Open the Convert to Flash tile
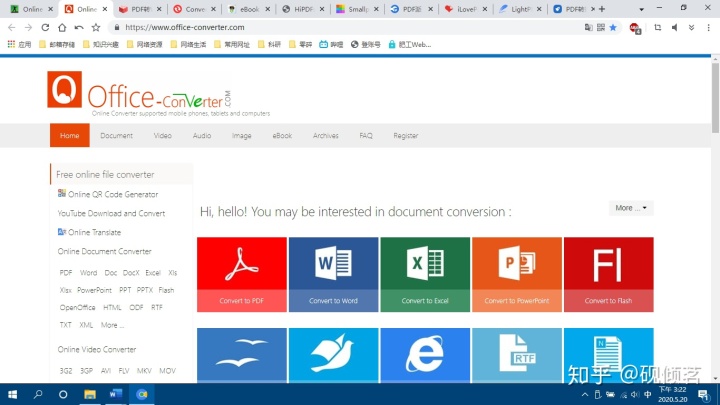 pyautogui.click(x=608, y=274)
